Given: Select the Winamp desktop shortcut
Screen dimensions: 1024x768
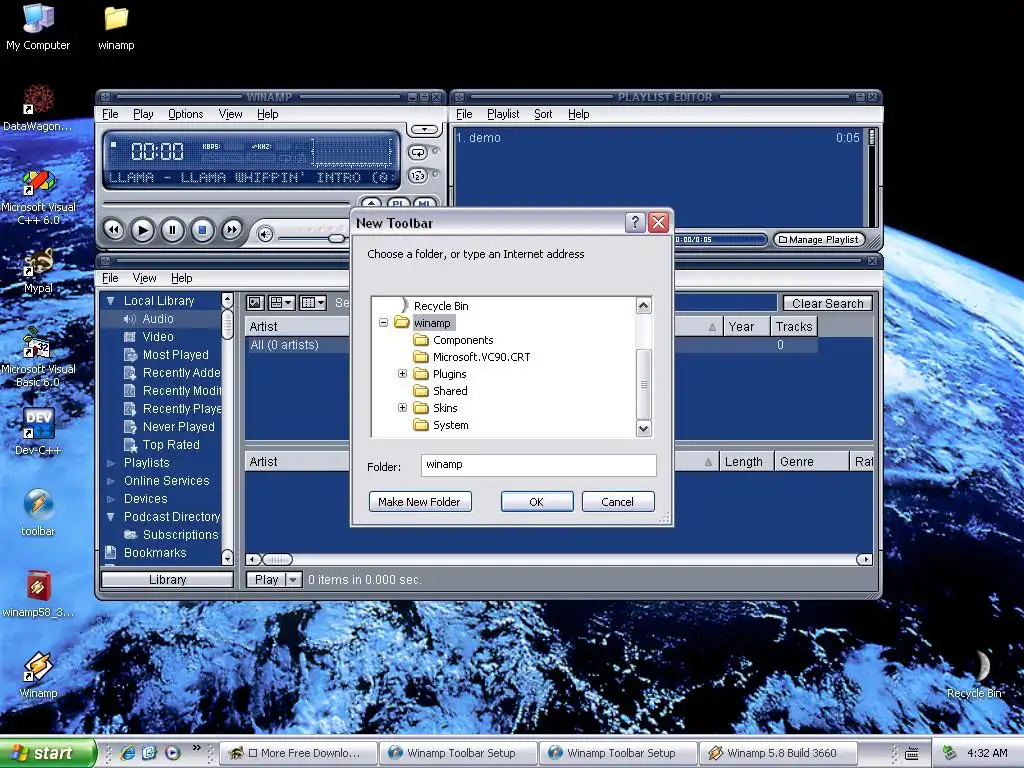Looking at the screenshot, I should point(38,675).
